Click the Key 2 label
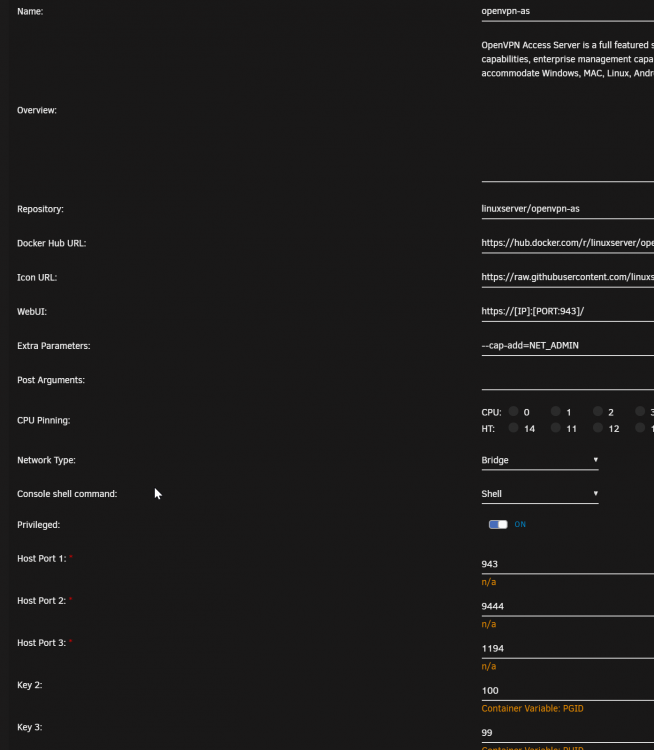Screen dimensions: 654x750 point(30,685)
